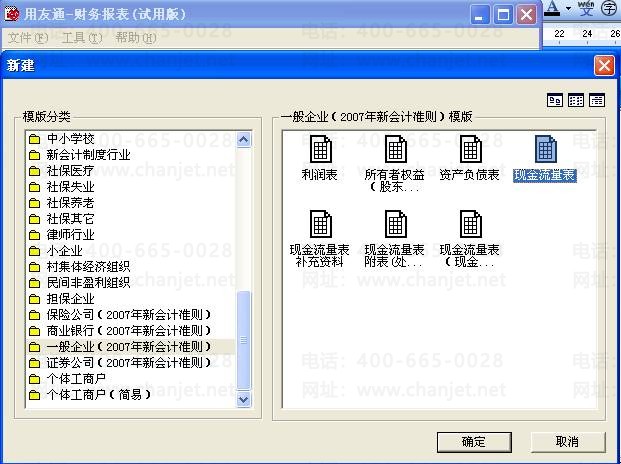
Task: Open 一般企业(2007年新会计准则) category
Action: [120, 347]
